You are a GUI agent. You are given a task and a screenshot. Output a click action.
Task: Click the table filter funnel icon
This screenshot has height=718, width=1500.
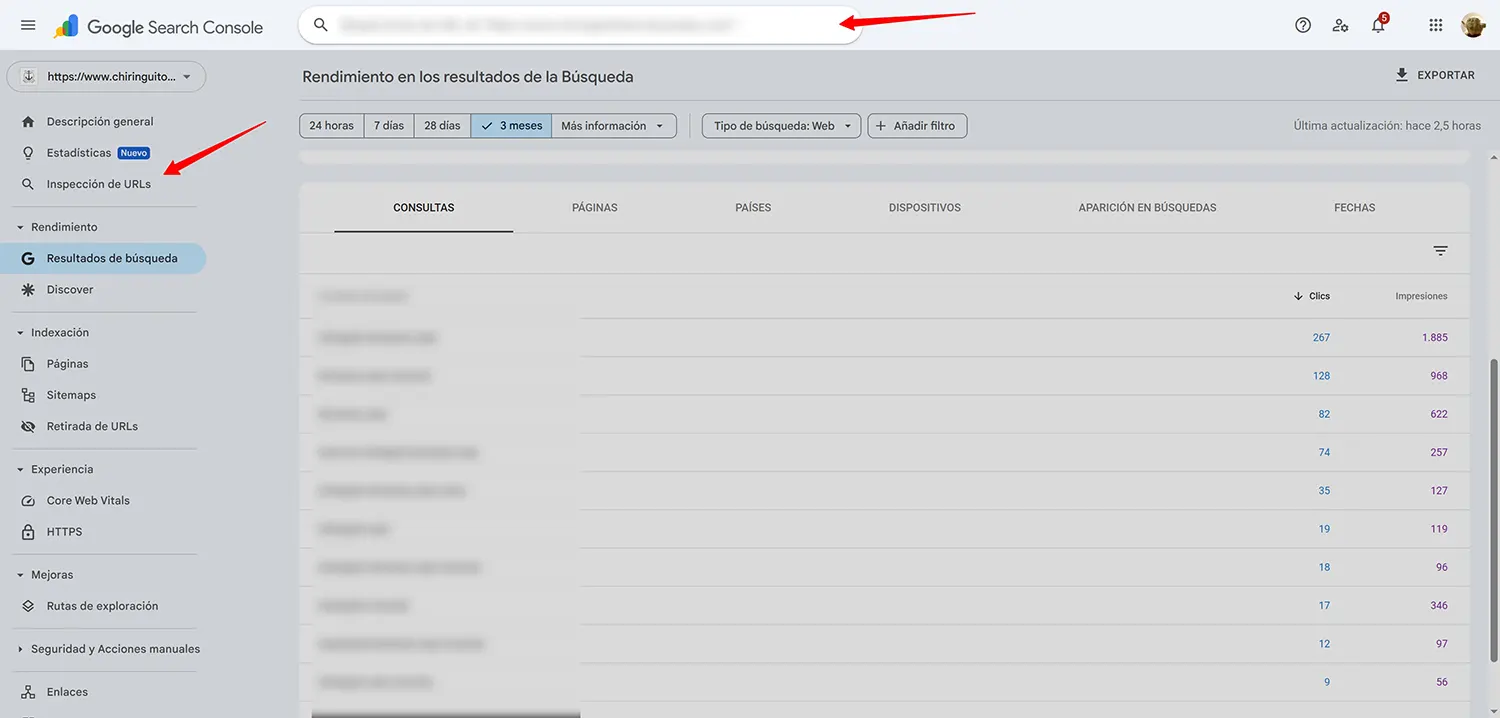click(1440, 250)
